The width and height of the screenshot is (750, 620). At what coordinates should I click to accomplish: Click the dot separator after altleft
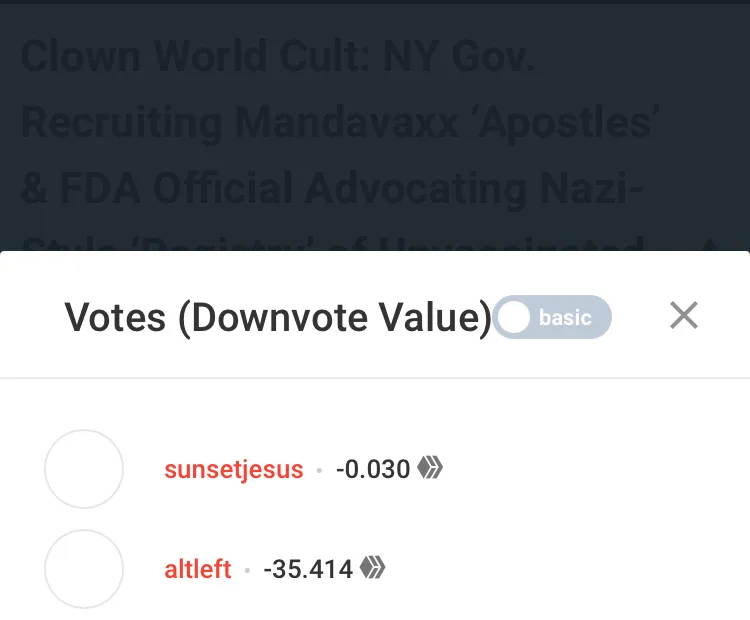click(247, 570)
